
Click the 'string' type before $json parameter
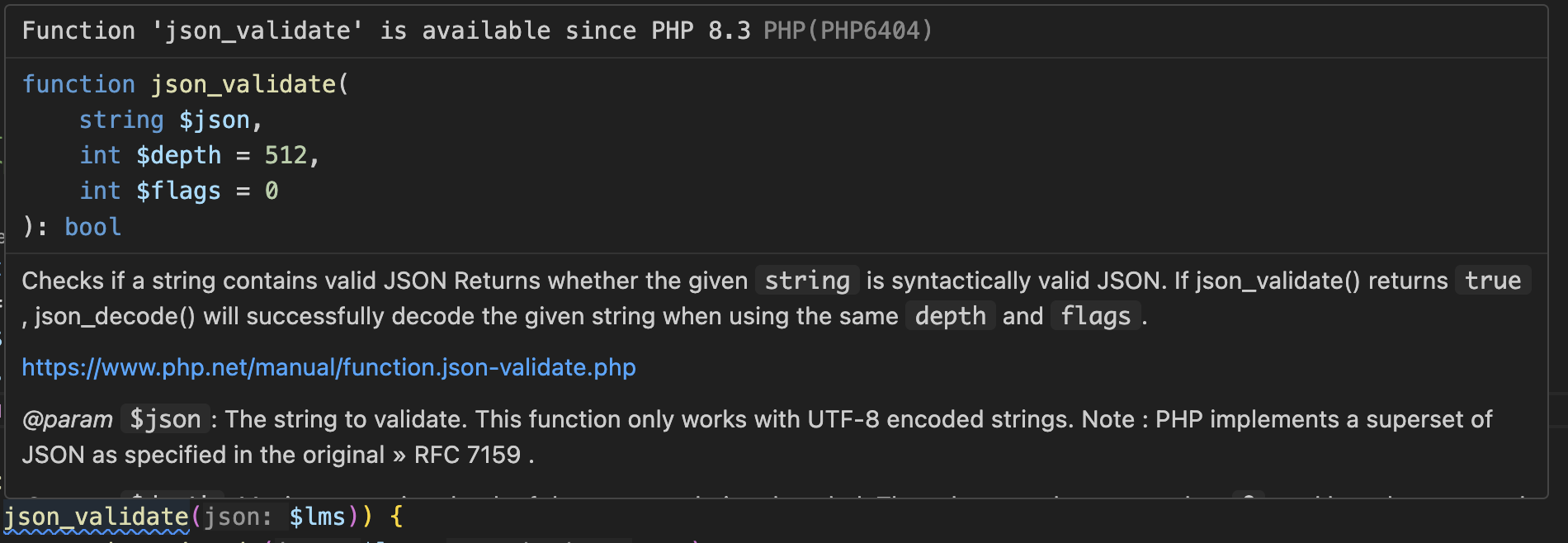tap(121, 120)
